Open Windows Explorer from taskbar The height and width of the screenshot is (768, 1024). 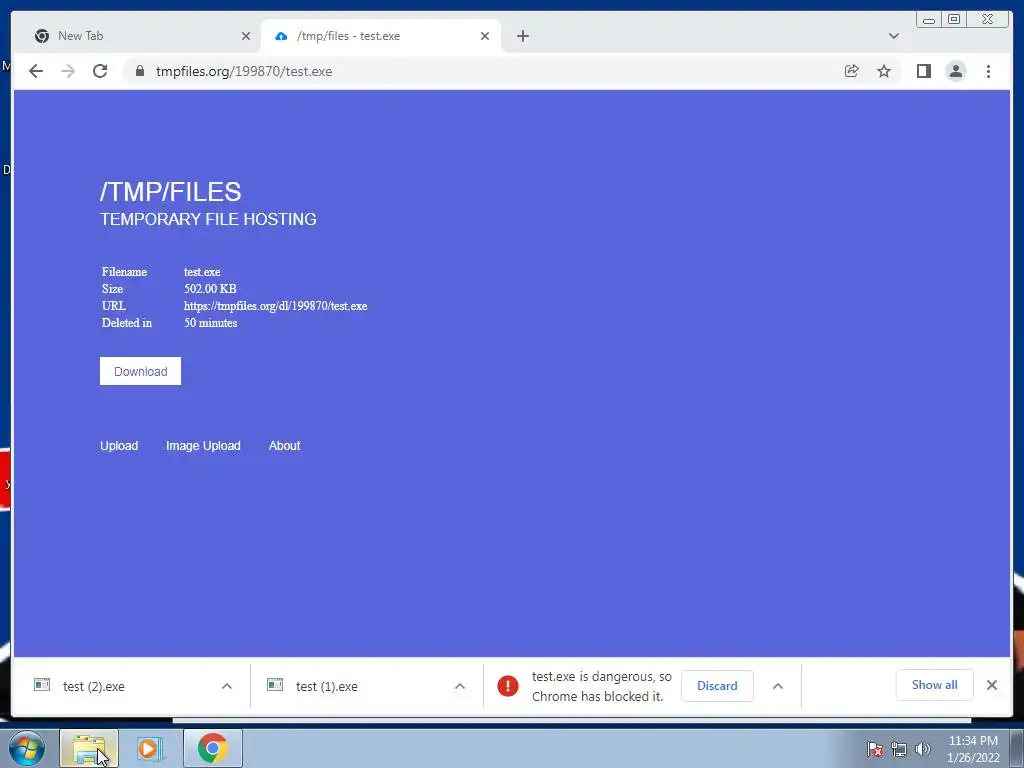point(89,748)
